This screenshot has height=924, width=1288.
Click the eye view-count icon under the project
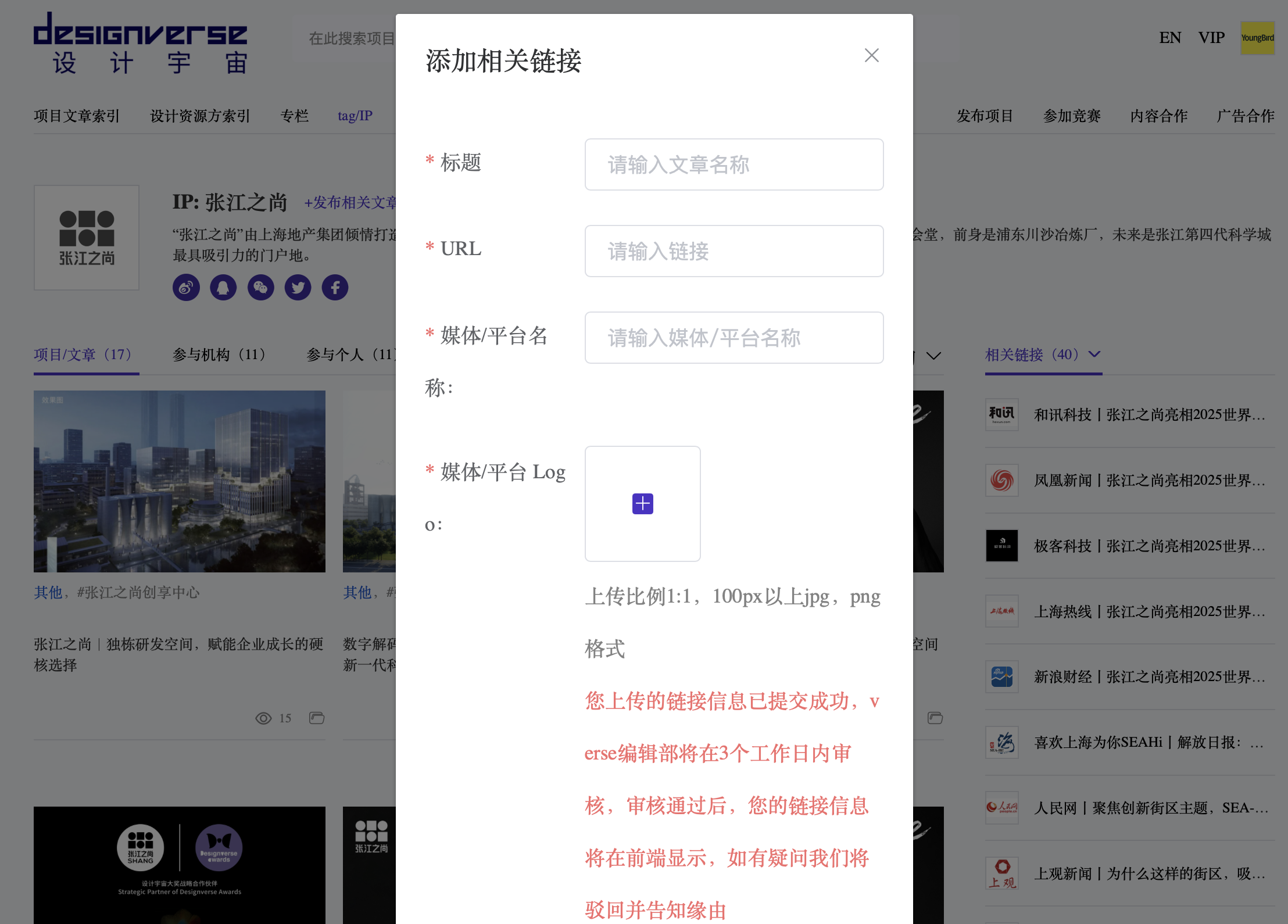tap(264, 718)
